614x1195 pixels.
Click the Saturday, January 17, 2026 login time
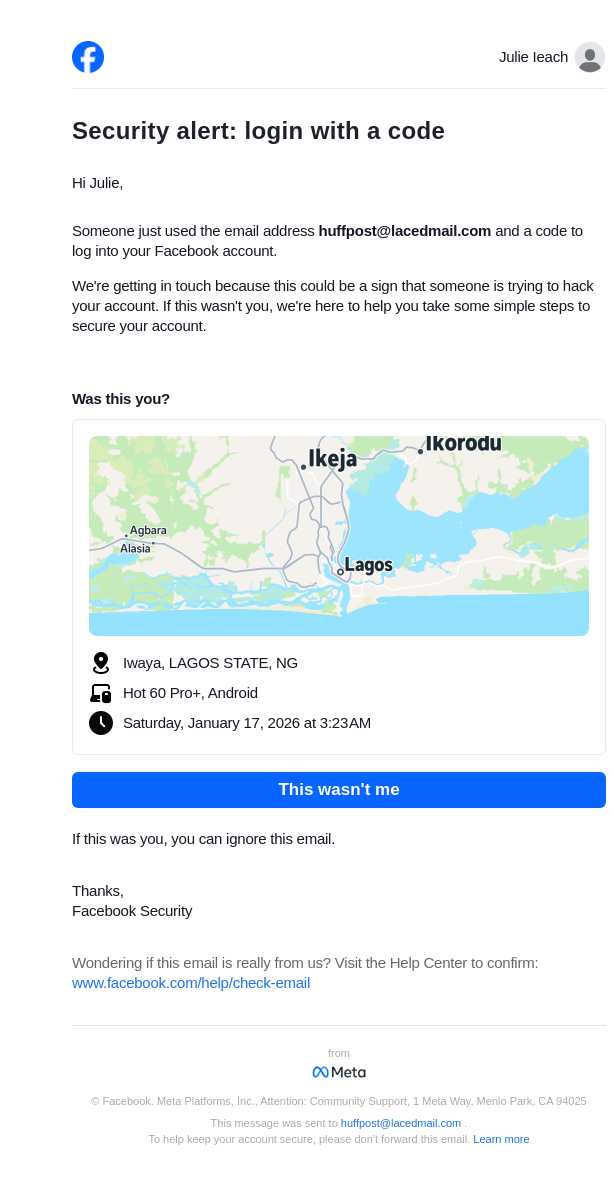[x=247, y=723]
